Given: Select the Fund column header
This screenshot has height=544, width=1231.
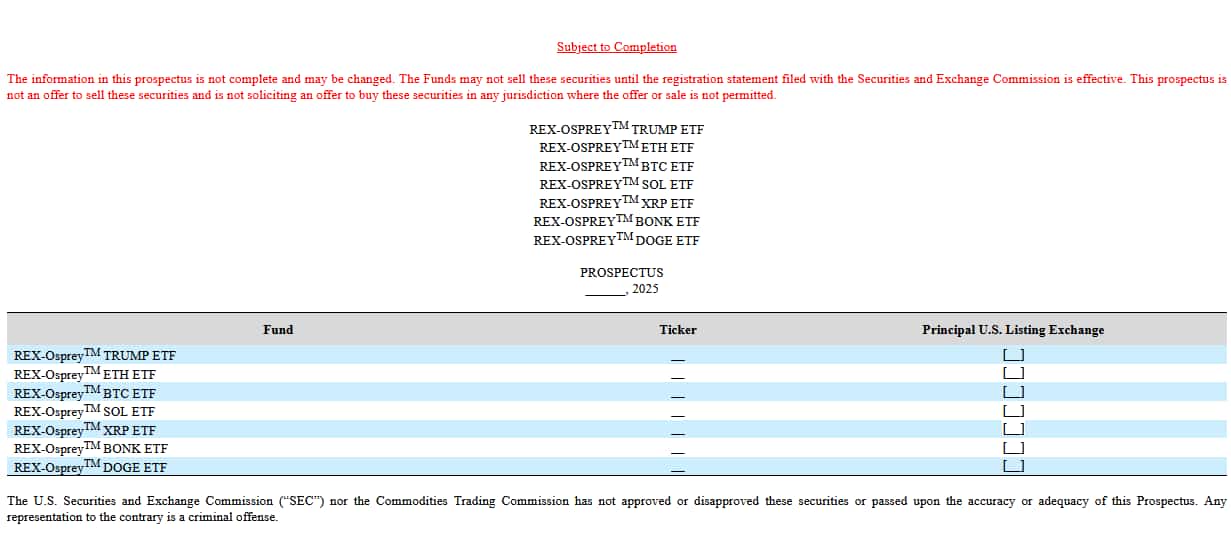Looking at the screenshot, I should (x=278, y=330).
